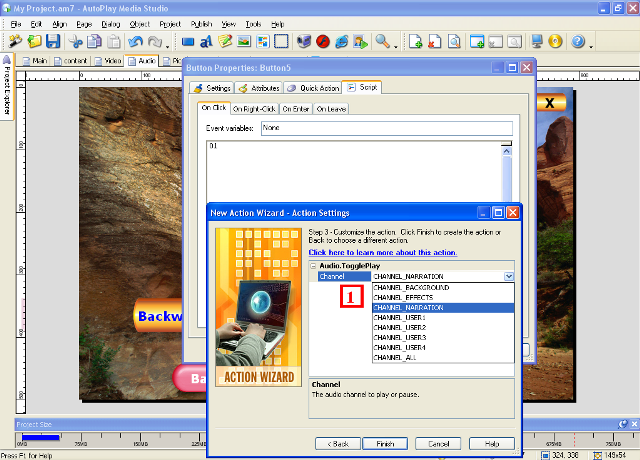Image resolution: width=640 pixels, height=460 pixels.
Task: Switch to the On Enter event tab
Action: pos(295,108)
